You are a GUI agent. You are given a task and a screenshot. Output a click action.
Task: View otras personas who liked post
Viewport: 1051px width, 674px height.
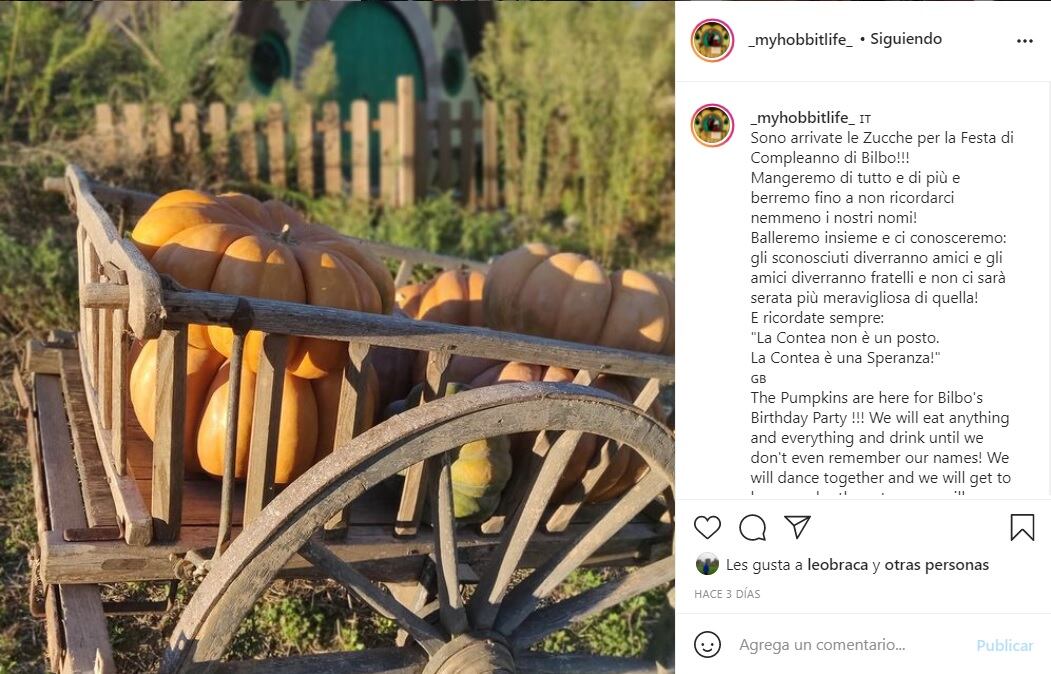click(x=936, y=565)
